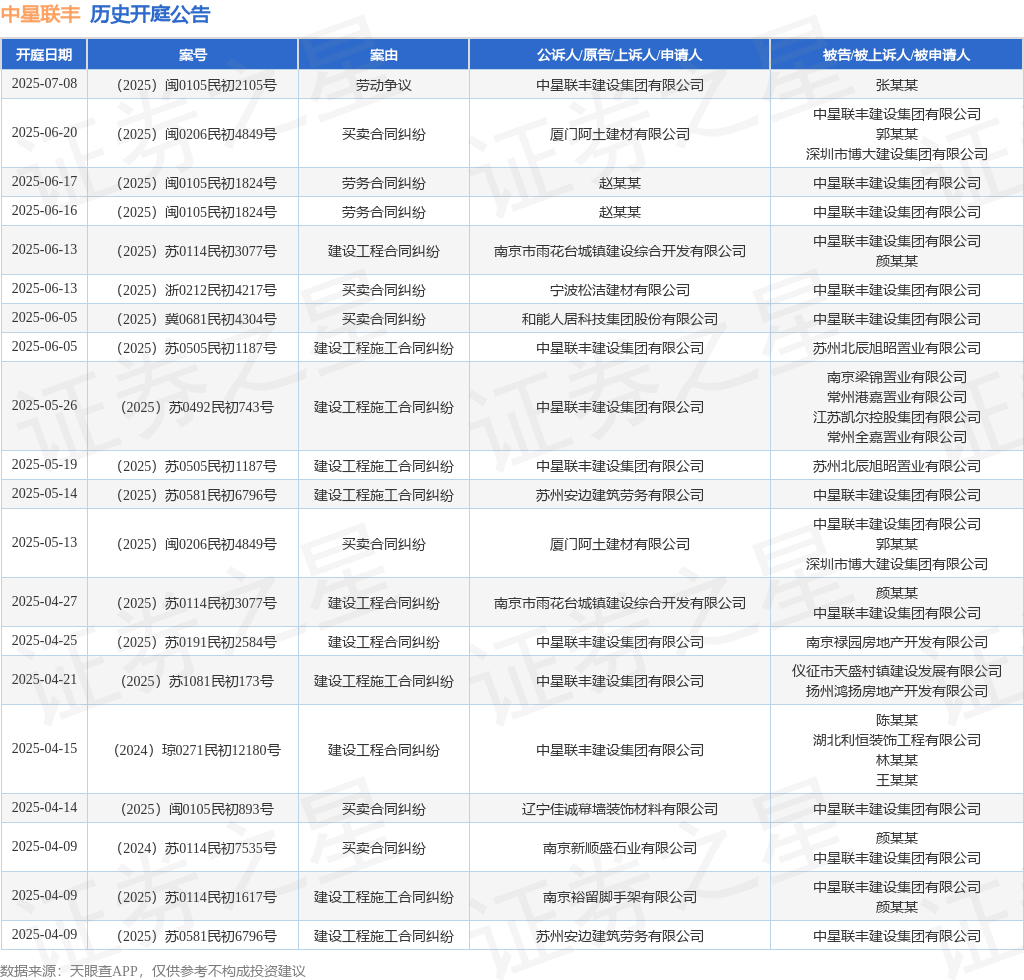Open defendant 南京禄园房地产开发有限公司
Viewport: 1024px width, 980px height.
pos(896,642)
